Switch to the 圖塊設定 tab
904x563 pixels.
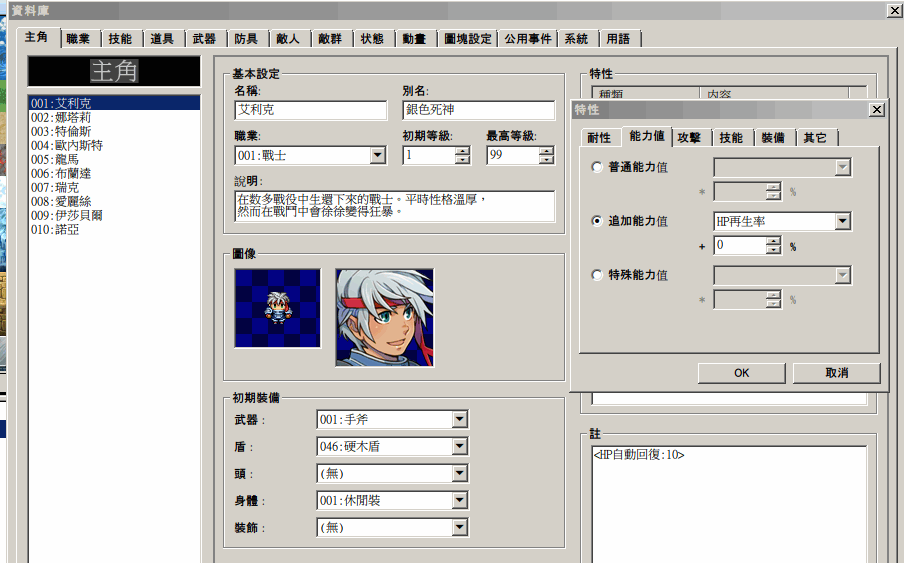point(468,39)
